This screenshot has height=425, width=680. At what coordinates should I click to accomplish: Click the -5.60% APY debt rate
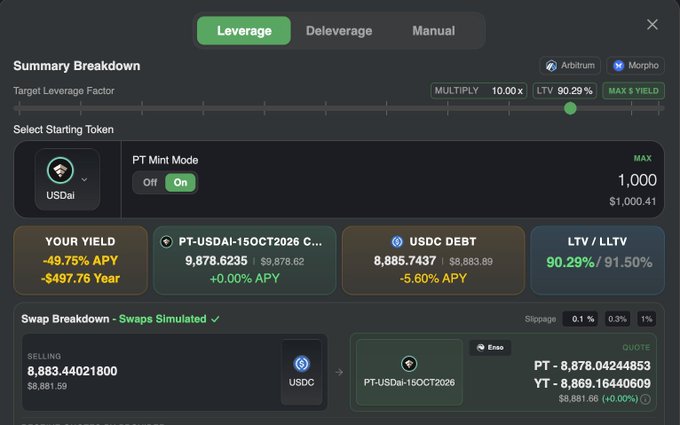pyautogui.click(x=433, y=278)
